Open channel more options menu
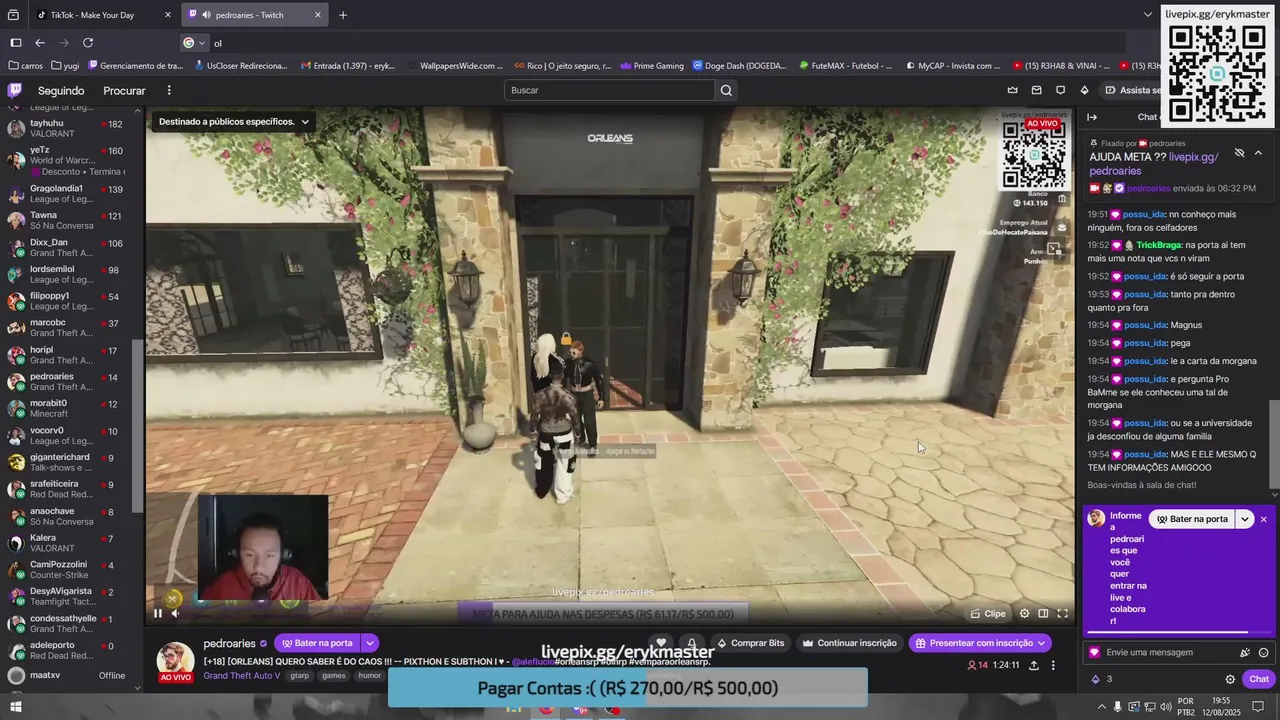 [x=1052, y=665]
